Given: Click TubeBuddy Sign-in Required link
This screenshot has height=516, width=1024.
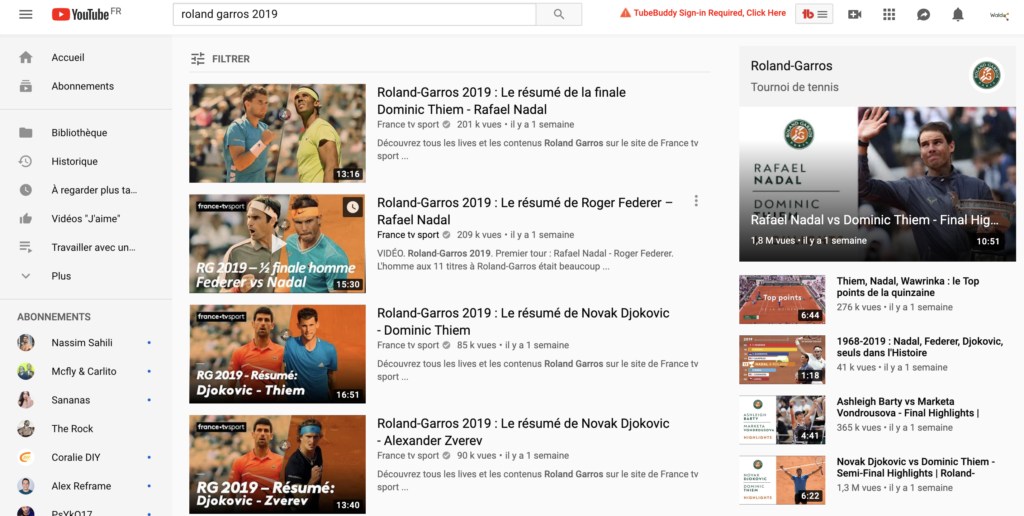Looking at the screenshot, I should tap(703, 13).
